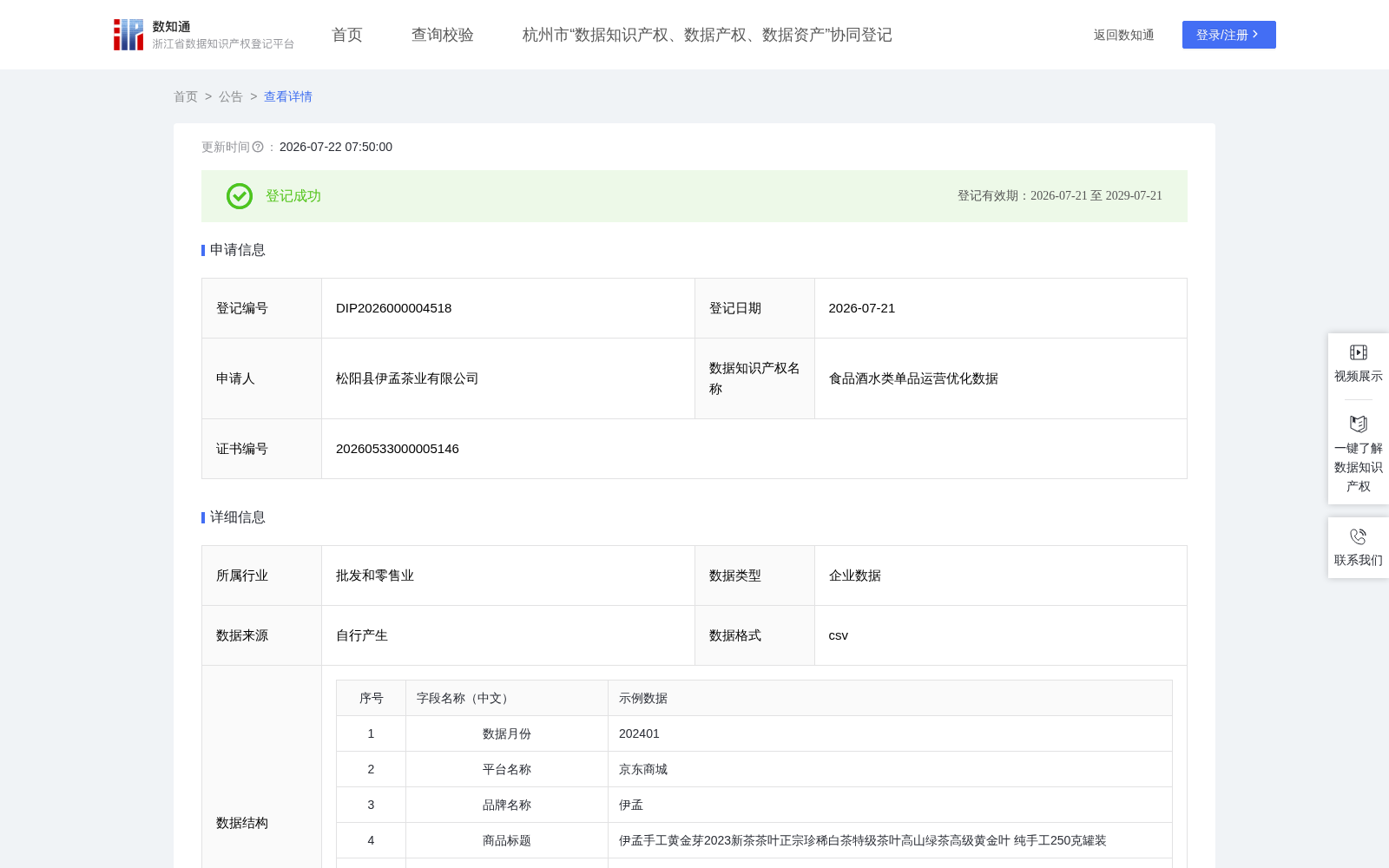
Task: Select applicant 松阳县伊孟茶业有限公司
Action: pos(407,378)
